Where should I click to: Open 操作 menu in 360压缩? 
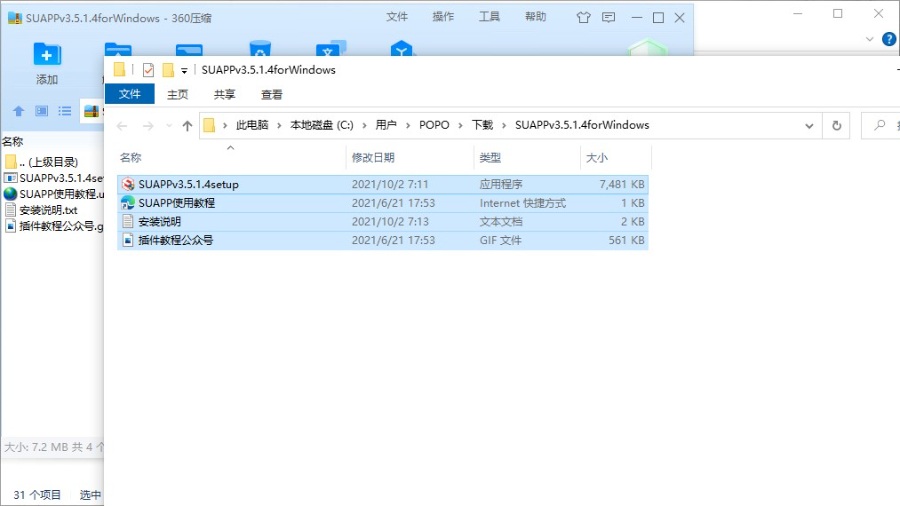443,17
